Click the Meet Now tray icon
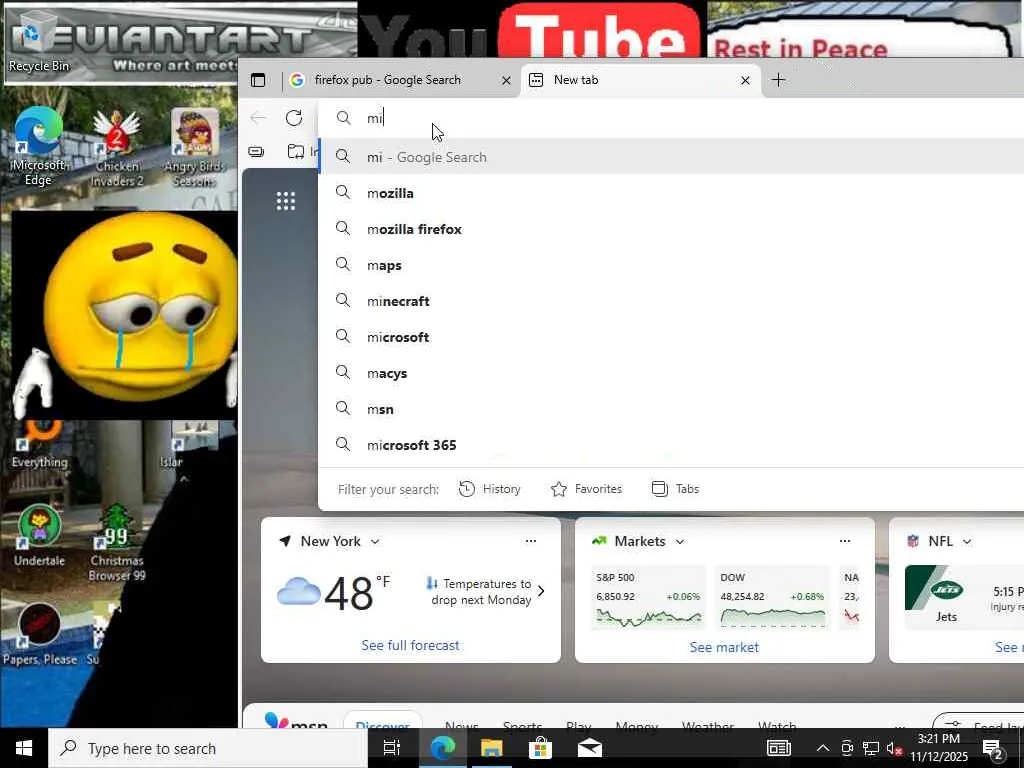The height and width of the screenshot is (768, 1024). [847, 748]
